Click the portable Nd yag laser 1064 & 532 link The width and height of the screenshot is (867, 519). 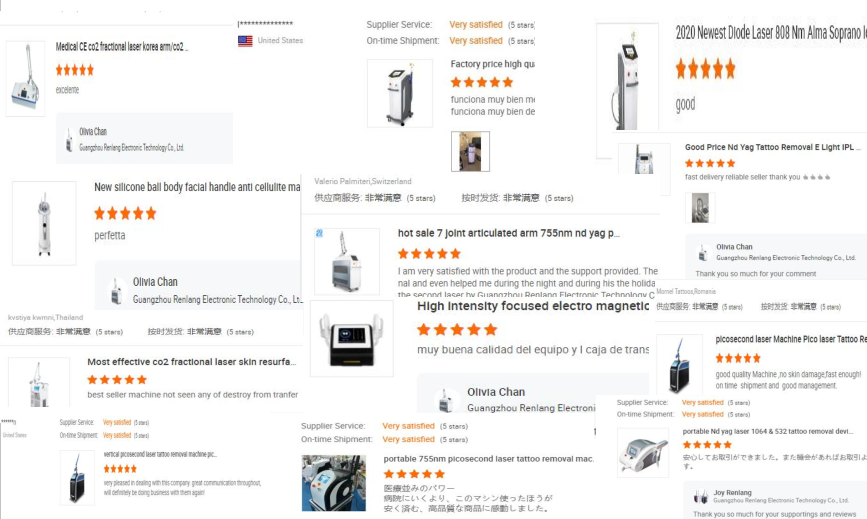click(767, 431)
